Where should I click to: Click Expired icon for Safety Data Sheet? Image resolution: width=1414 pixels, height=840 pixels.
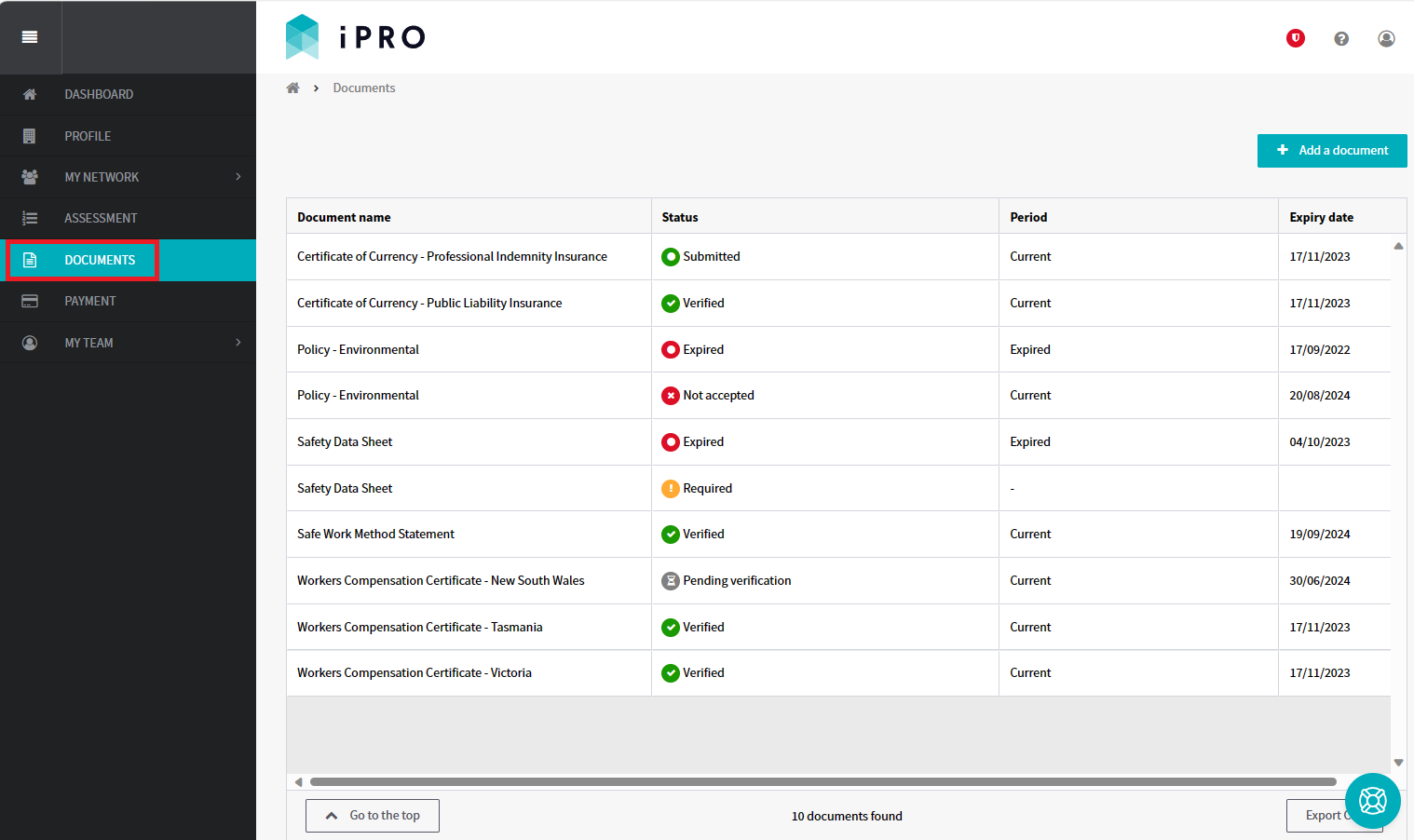pyautogui.click(x=671, y=442)
